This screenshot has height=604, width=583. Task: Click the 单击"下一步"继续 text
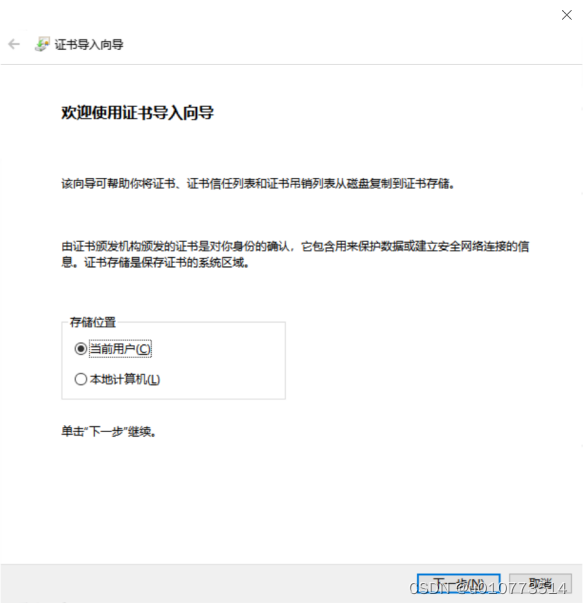coord(109,431)
